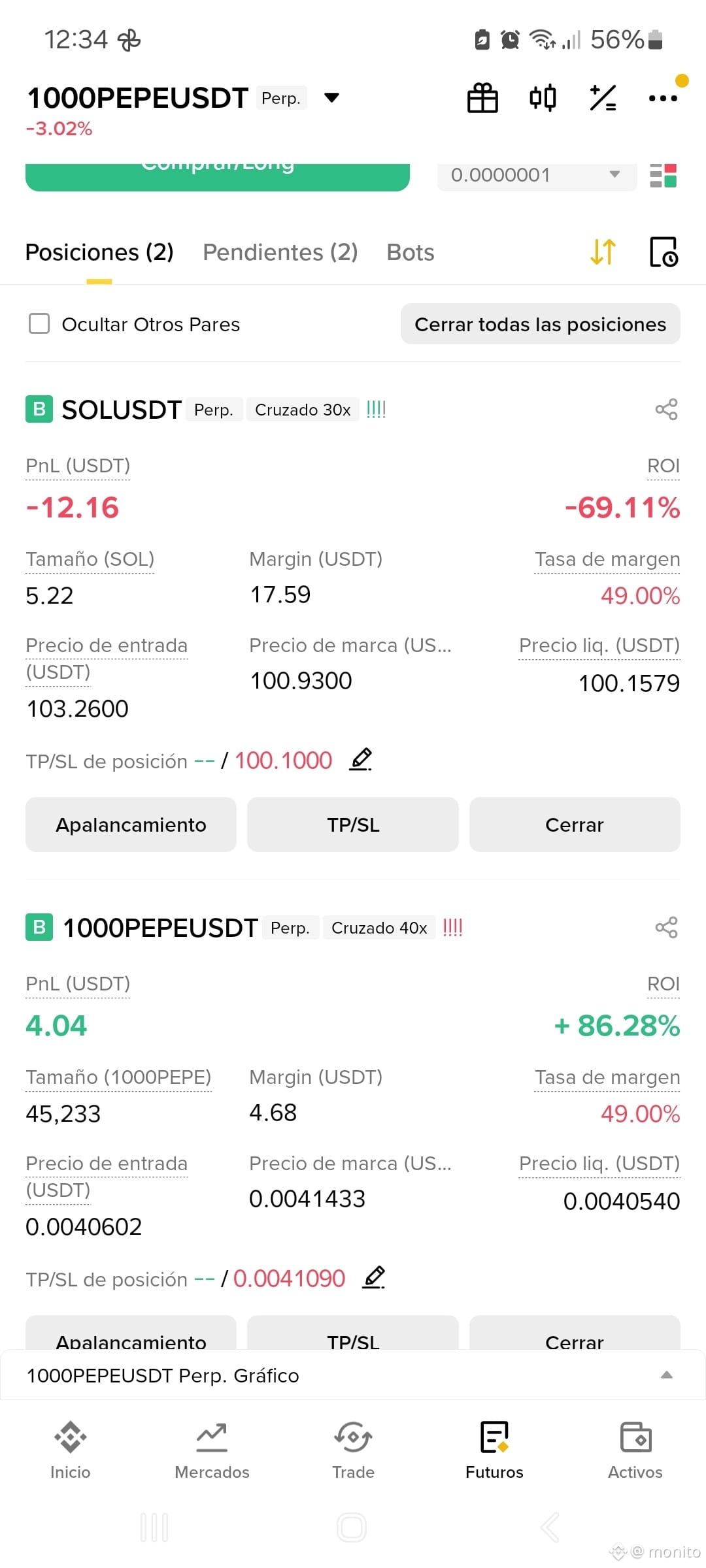Image resolution: width=706 pixels, height=1568 pixels.
Task: Switch to the Bots tab
Action: click(x=411, y=252)
